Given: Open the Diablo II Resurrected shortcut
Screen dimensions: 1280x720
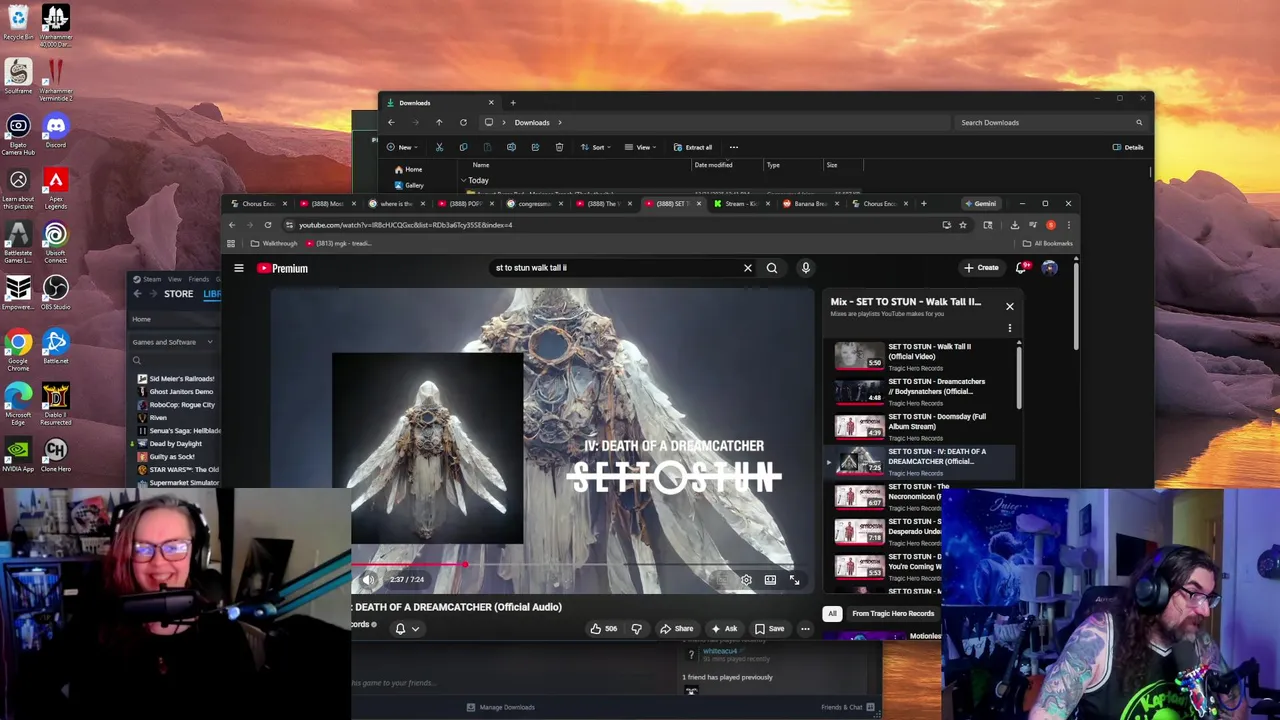Looking at the screenshot, I should click(55, 404).
